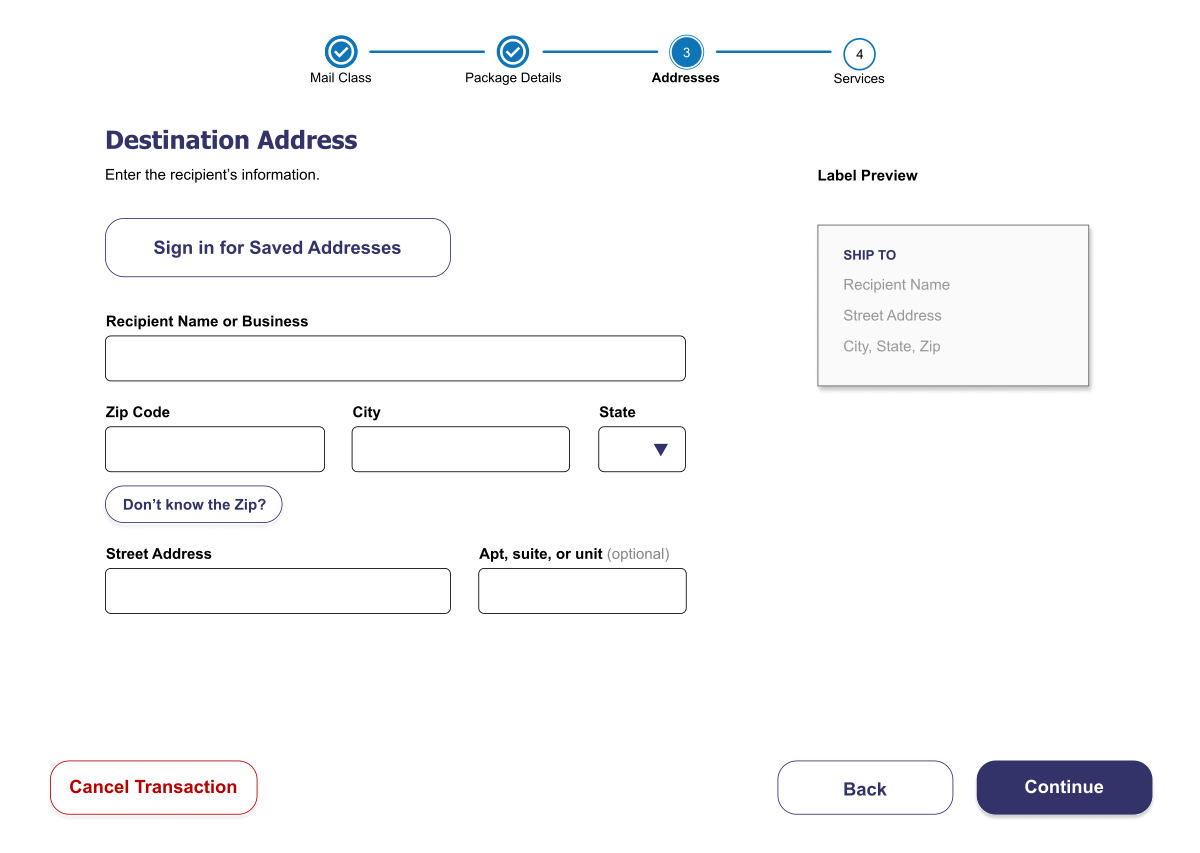Click the Label Preview heading text

[x=867, y=175]
